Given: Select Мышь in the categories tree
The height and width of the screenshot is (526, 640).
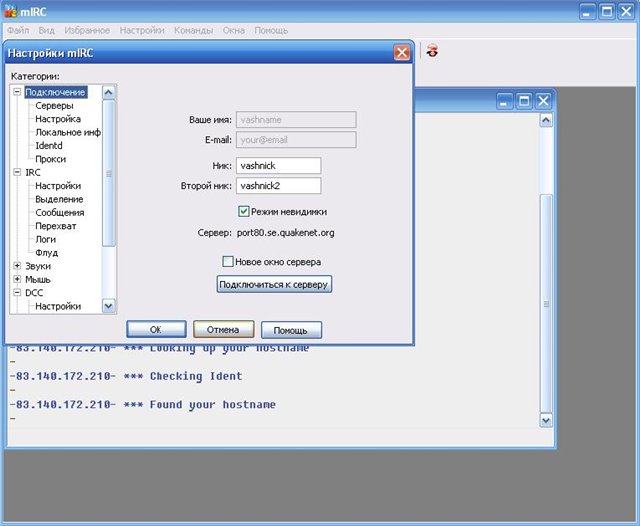Looking at the screenshot, I should click(x=38, y=280).
